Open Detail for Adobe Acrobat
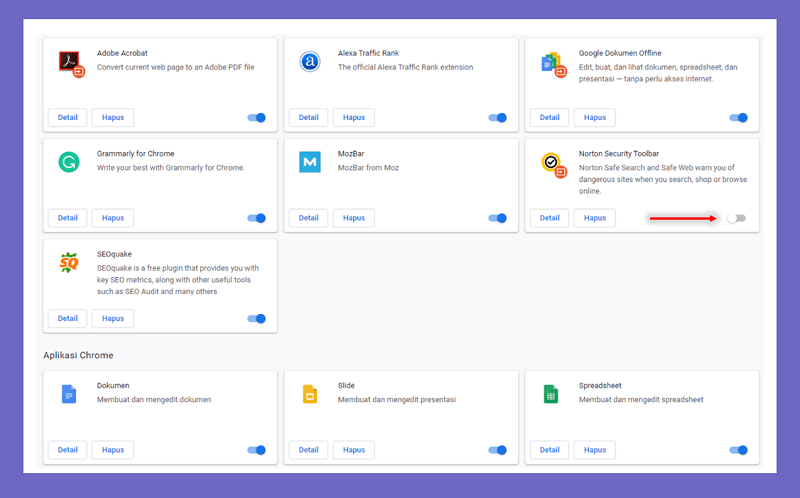Screen dimensions: 800x498 pos(67,117)
